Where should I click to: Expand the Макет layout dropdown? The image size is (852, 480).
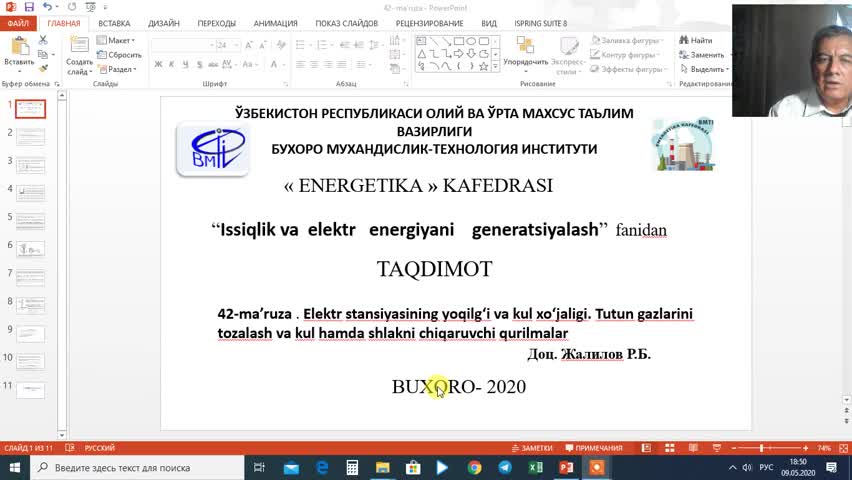[117, 41]
